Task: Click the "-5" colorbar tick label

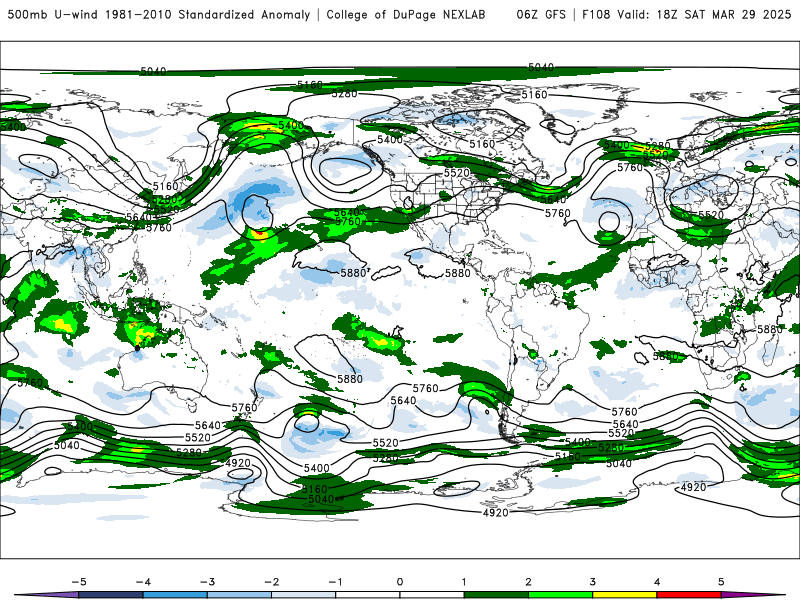Action: click(79, 582)
